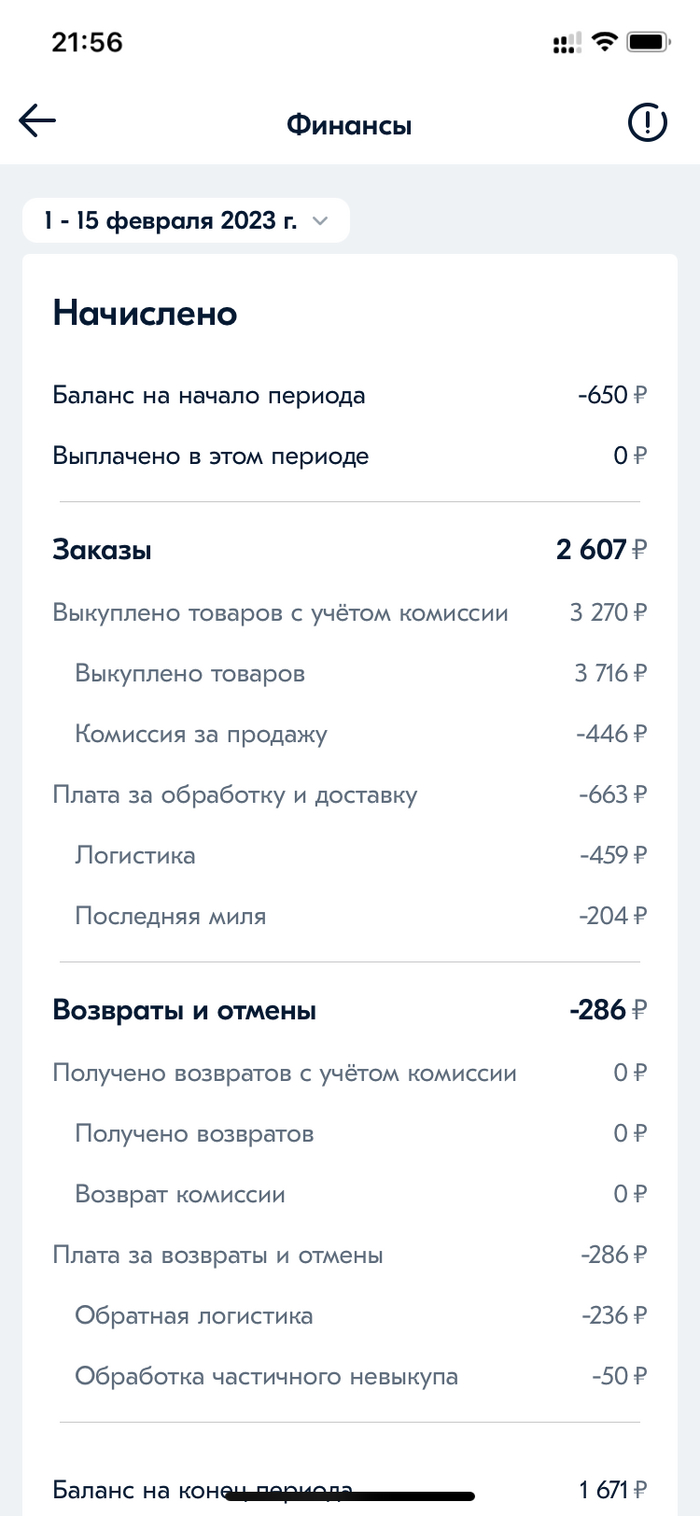This screenshot has width=700, height=1516.
Task: Tap the cellular signal icon
Action: 566,43
